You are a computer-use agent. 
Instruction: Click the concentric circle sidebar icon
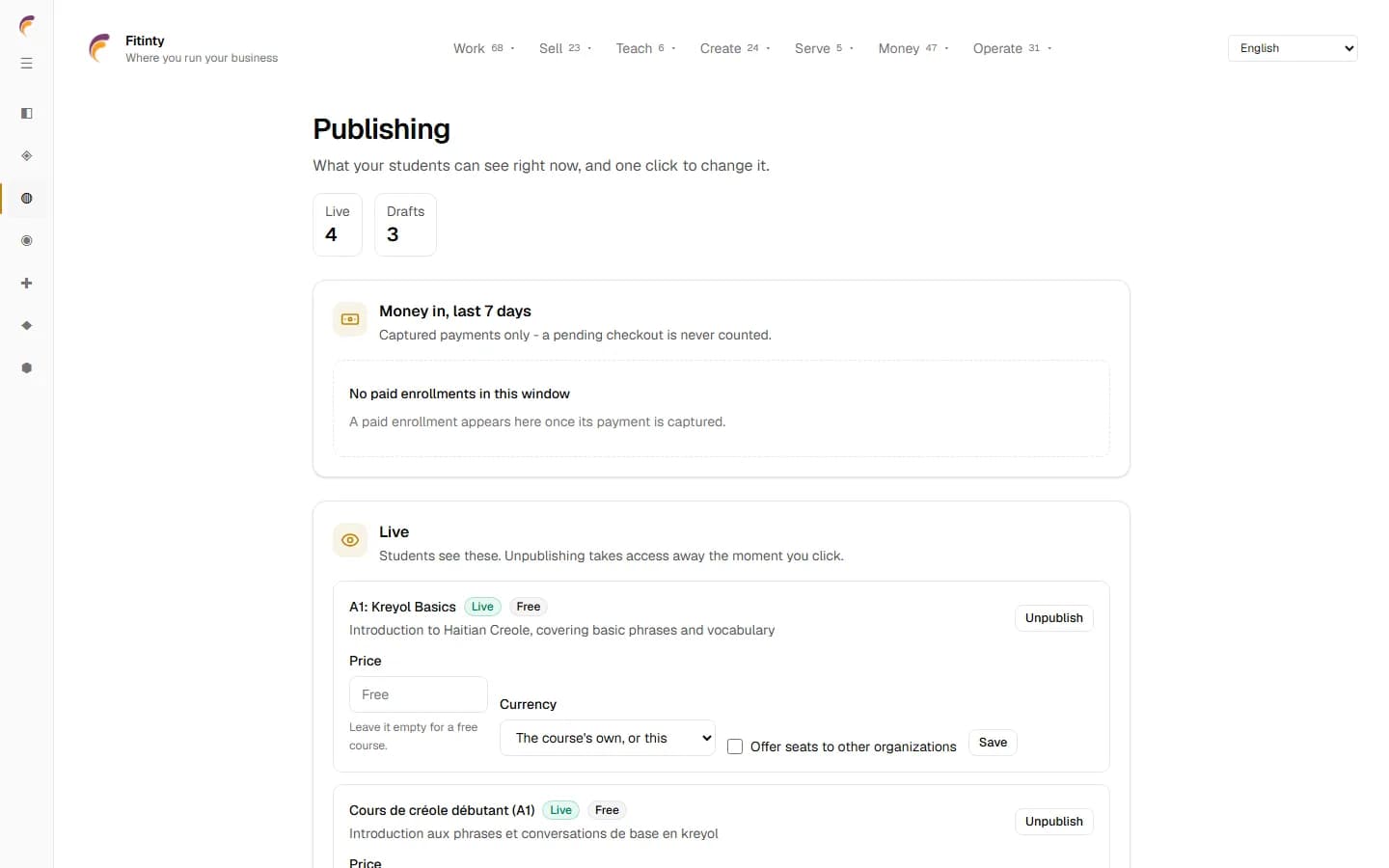pos(27,241)
